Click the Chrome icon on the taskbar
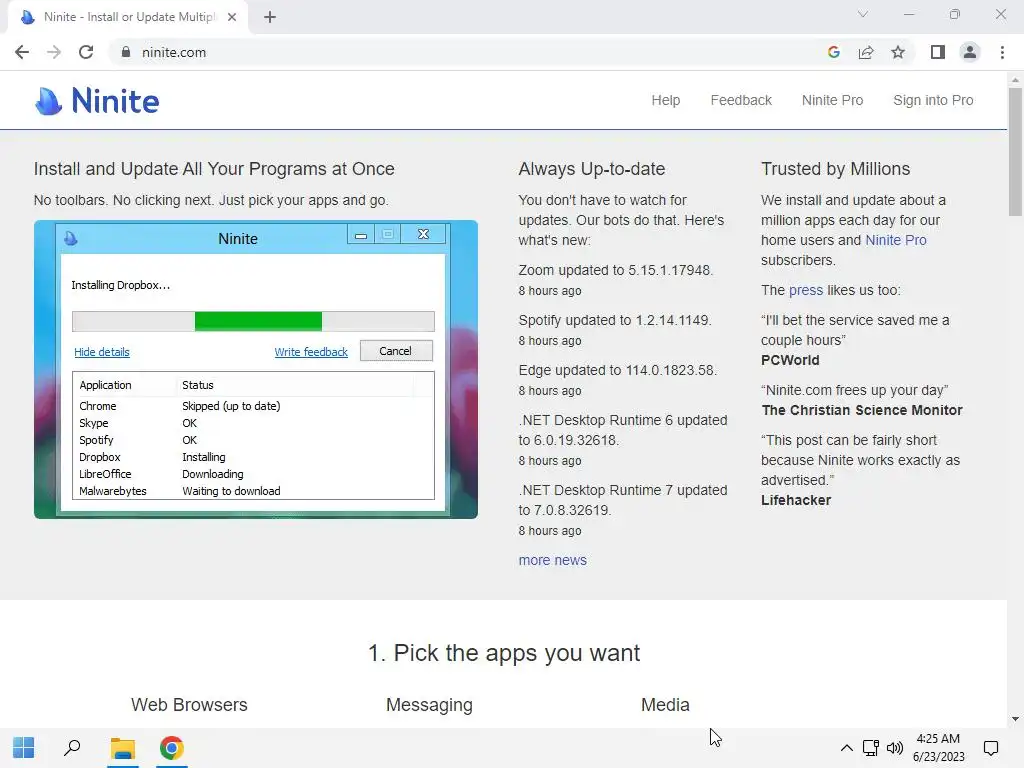1024x768 pixels. pyautogui.click(x=172, y=748)
